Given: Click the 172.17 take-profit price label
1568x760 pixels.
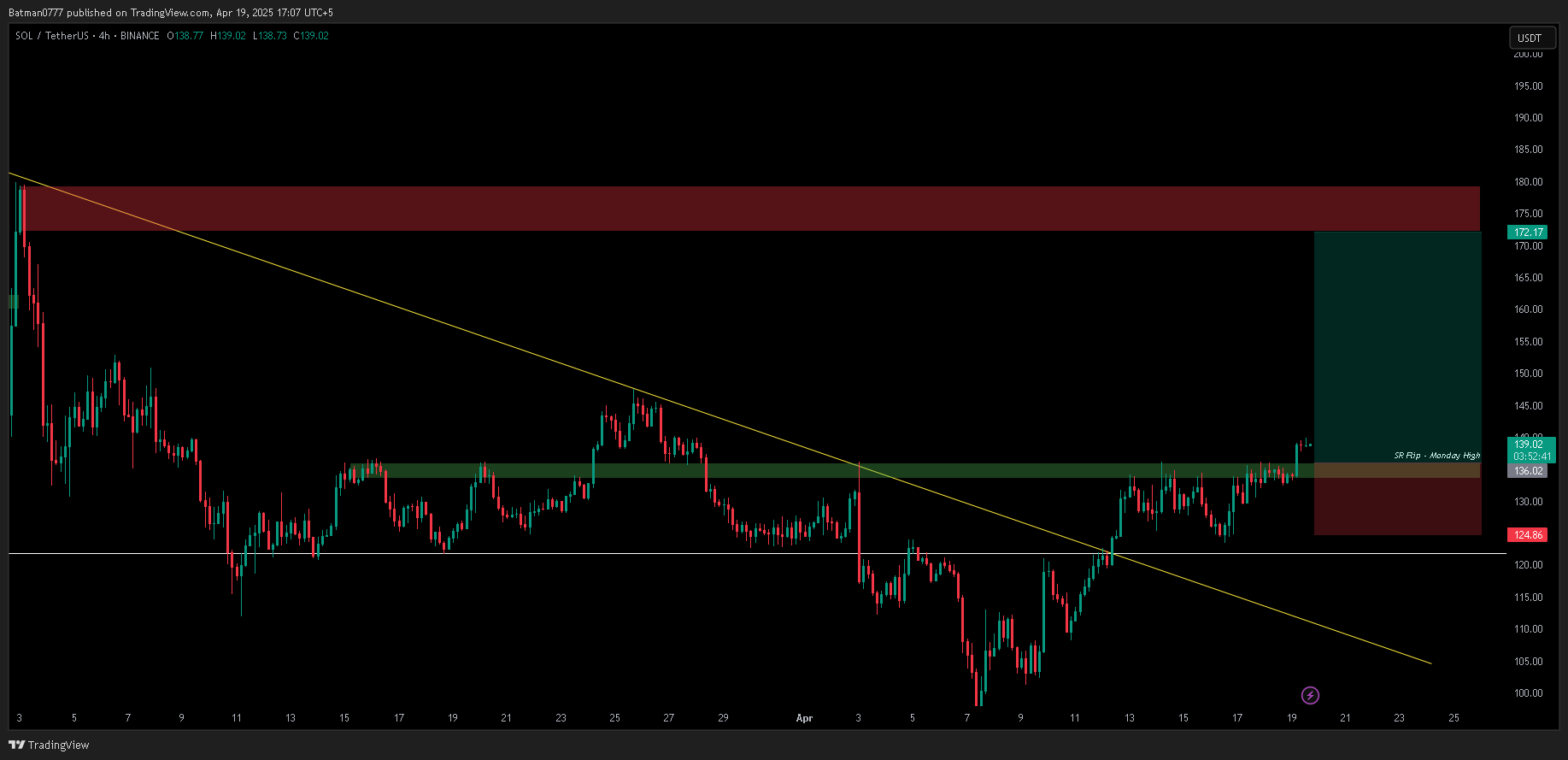Looking at the screenshot, I should [x=1529, y=233].
